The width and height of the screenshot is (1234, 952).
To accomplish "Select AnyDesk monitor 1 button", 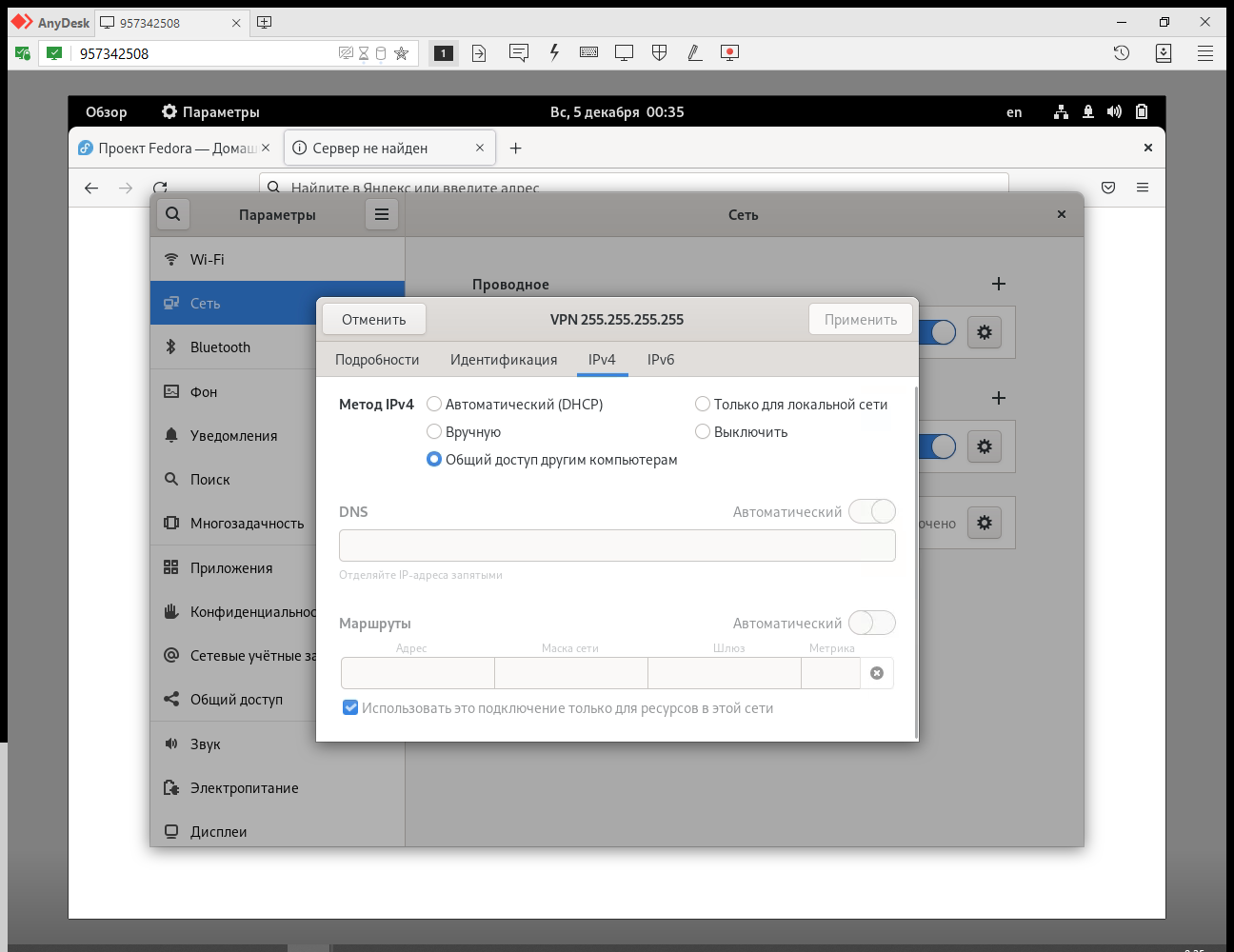I will tap(444, 53).
